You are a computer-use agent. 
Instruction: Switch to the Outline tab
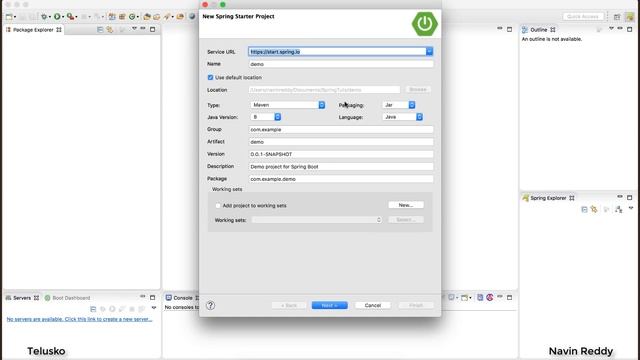(x=538, y=30)
